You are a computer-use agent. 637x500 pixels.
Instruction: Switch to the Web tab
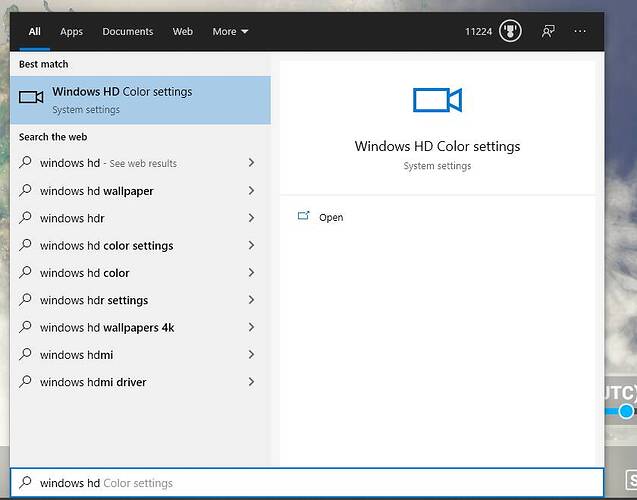[x=182, y=31]
